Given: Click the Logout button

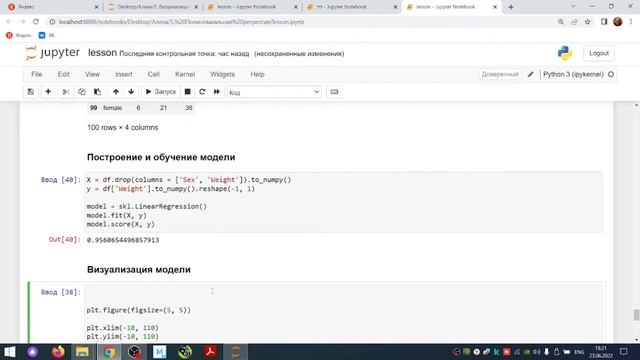Looking at the screenshot, I should (599, 53).
